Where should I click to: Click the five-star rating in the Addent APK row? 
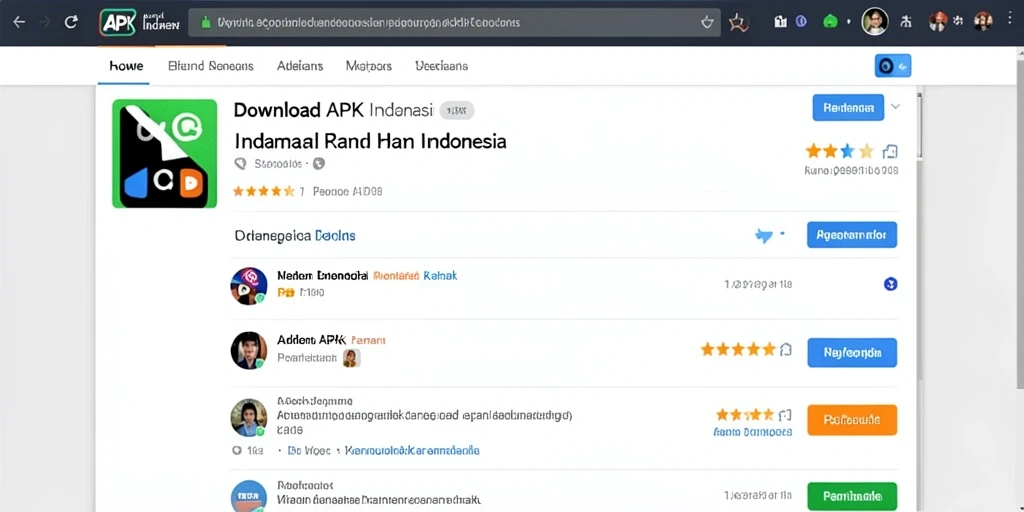coord(738,349)
